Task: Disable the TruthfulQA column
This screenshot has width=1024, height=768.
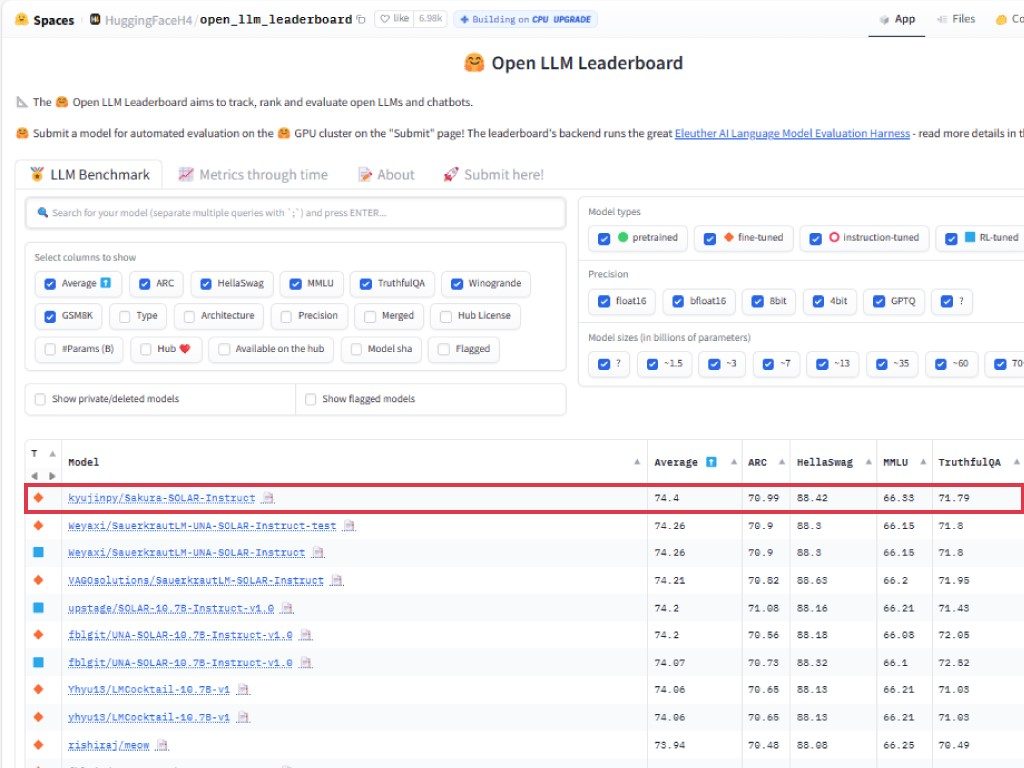Action: [x=366, y=284]
